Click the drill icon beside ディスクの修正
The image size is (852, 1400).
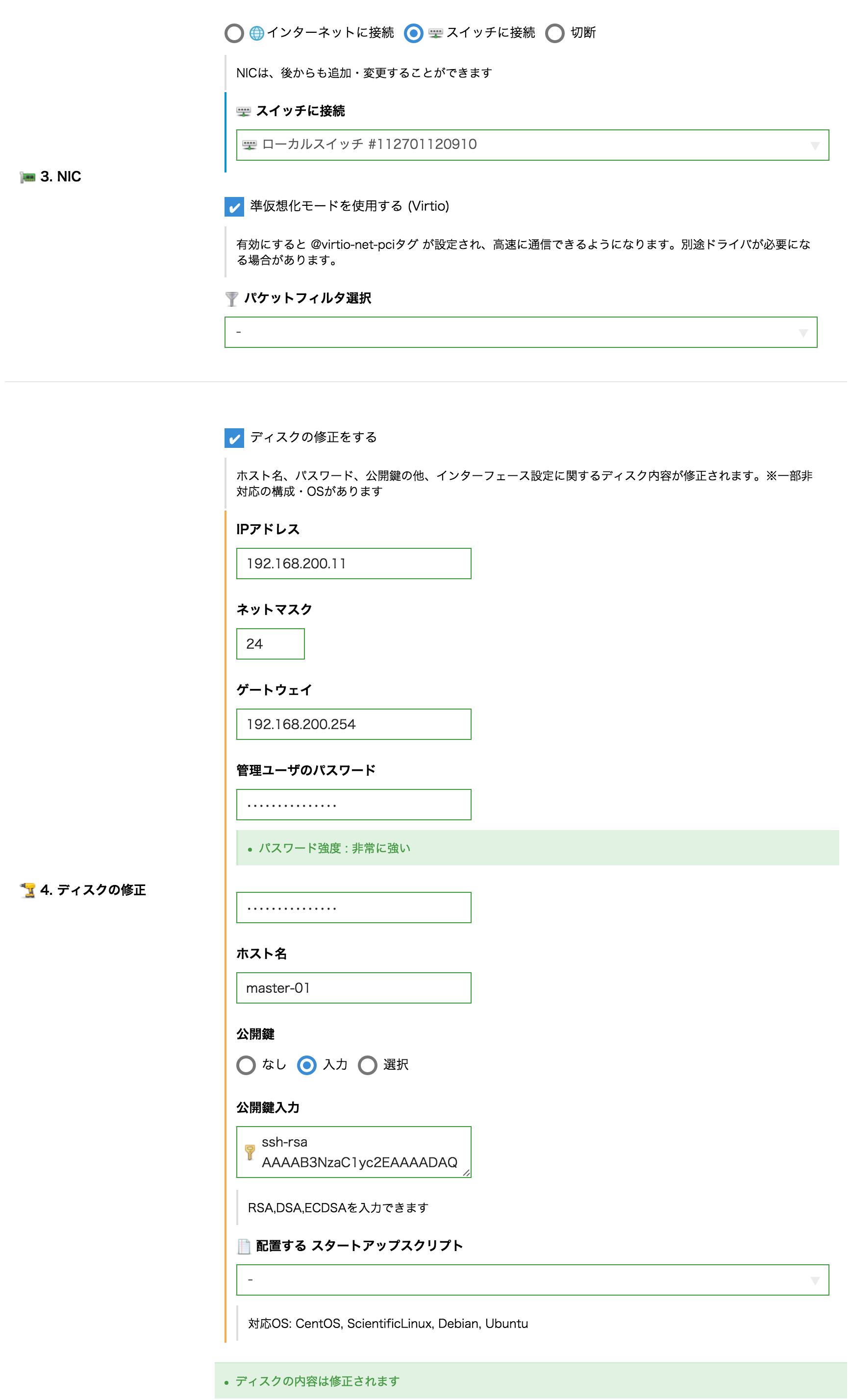click(27, 890)
